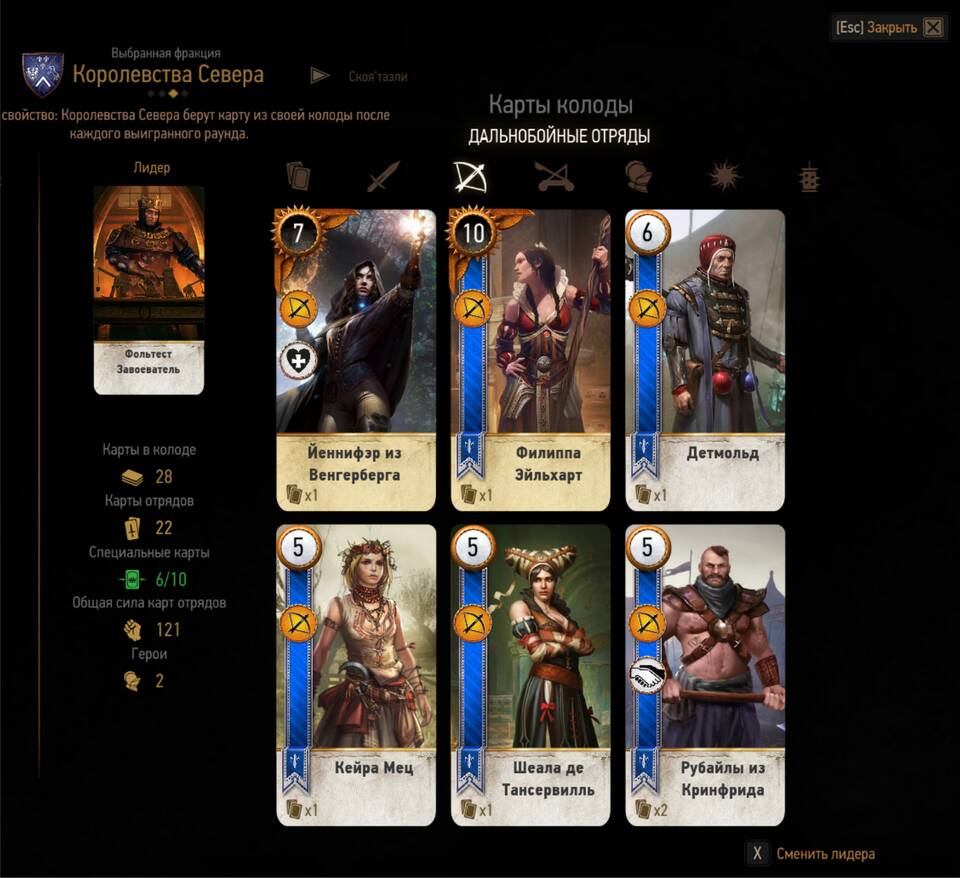Viewport: 960px width, 878px height.
Task: Click the faction page indicator dots
Action: (168, 94)
